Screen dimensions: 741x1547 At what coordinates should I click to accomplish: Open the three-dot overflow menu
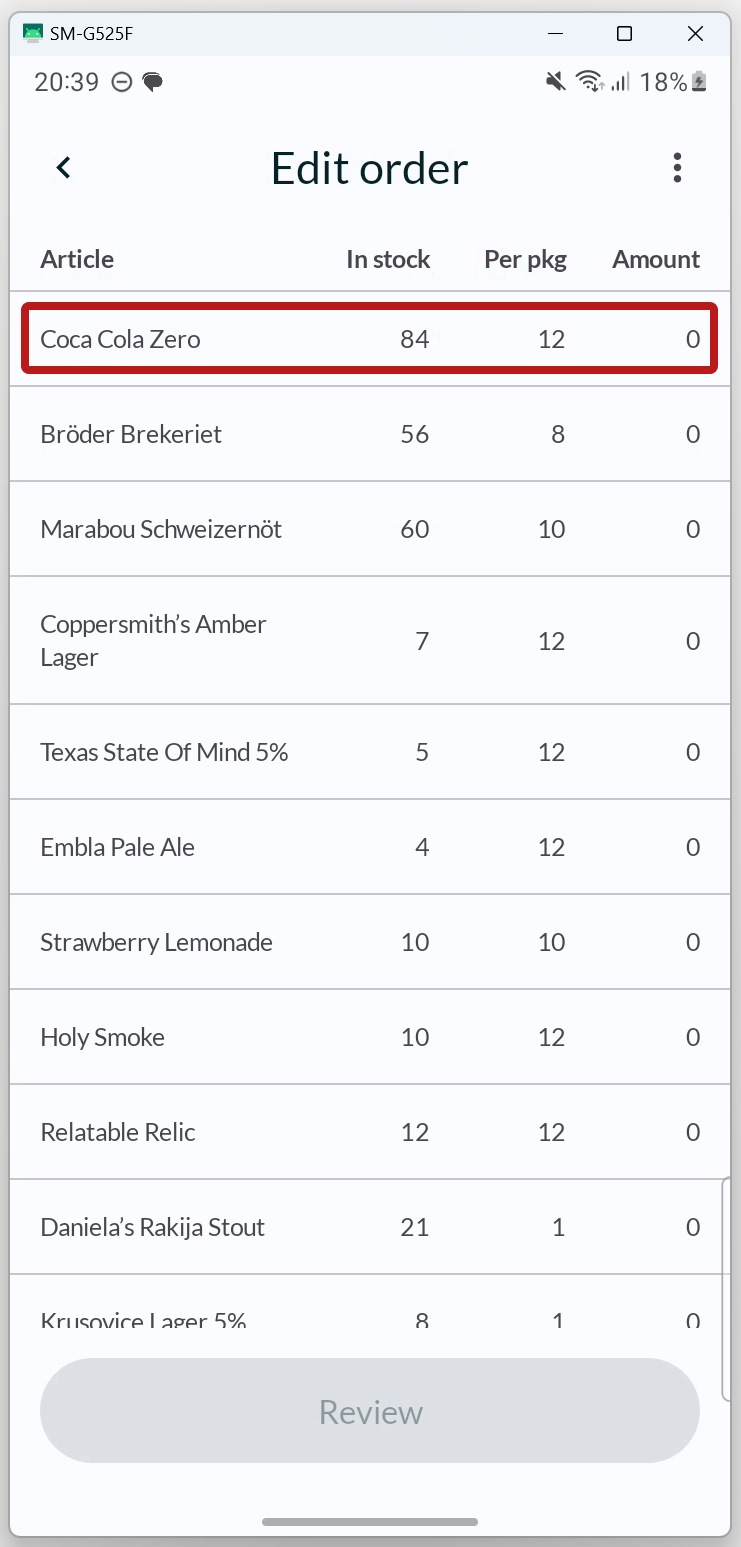[677, 168]
